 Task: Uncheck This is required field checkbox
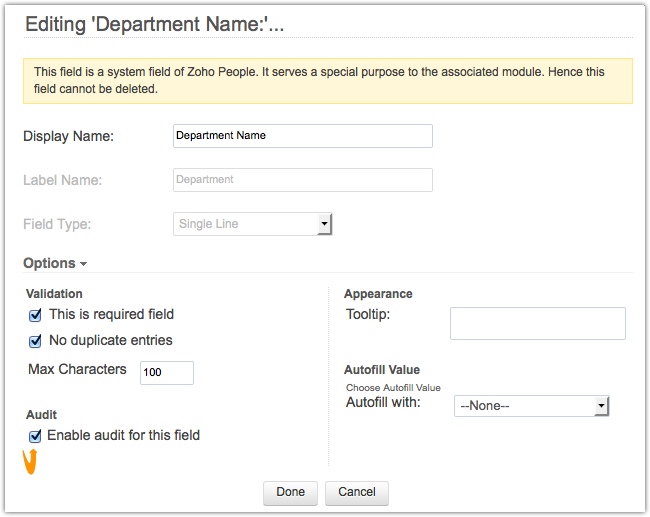[x=35, y=316]
